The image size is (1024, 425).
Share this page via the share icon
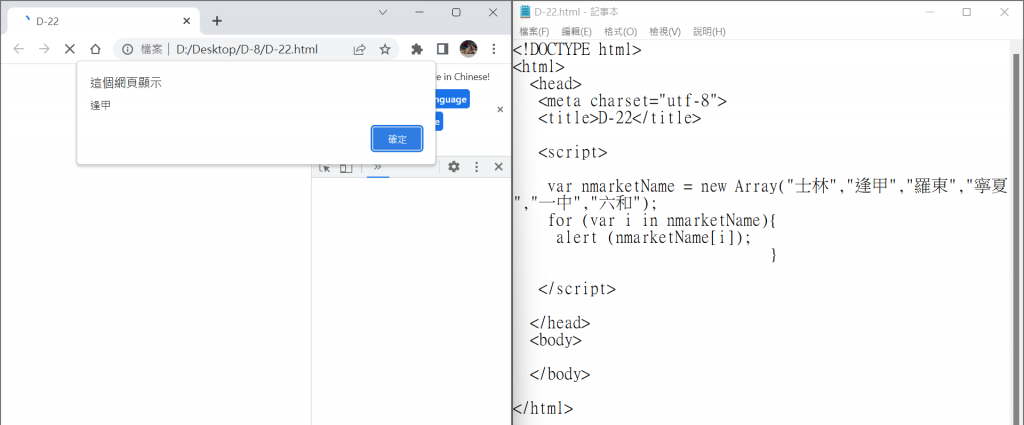coord(359,49)
